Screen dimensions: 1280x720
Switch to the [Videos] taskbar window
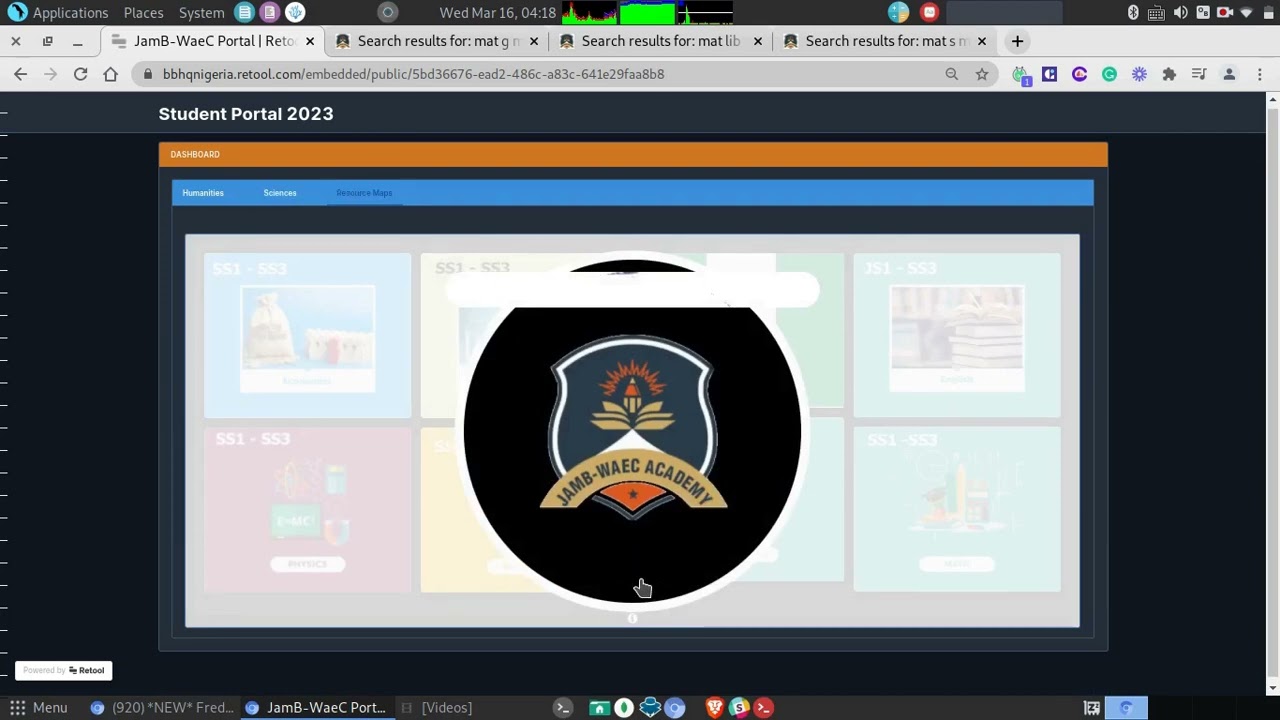point(437,707)
